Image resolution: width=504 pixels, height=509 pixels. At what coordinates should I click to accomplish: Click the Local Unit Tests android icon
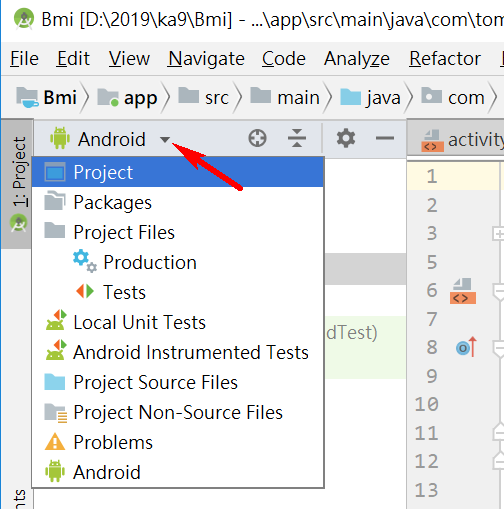click(56, 320)
